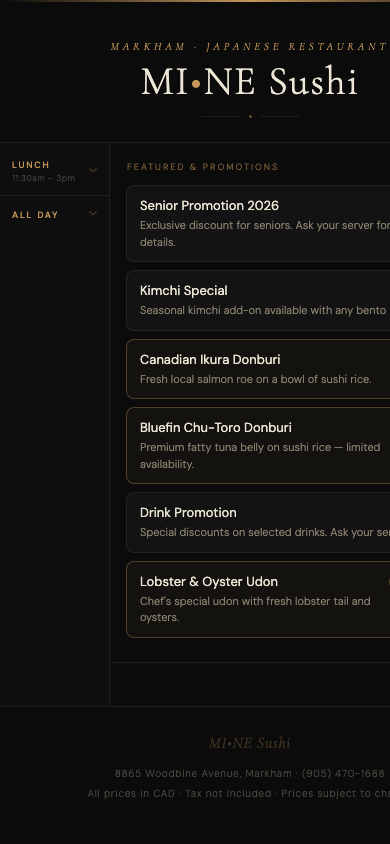Click the 8865 Woodbine Avenue address
This screenshot has width=390, height=844.
(x=203, y=773)
